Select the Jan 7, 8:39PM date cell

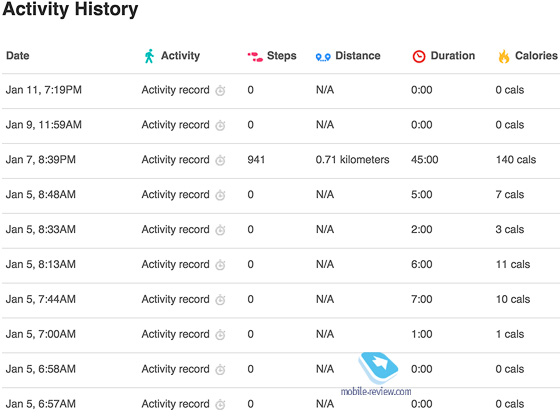[41, 160]
